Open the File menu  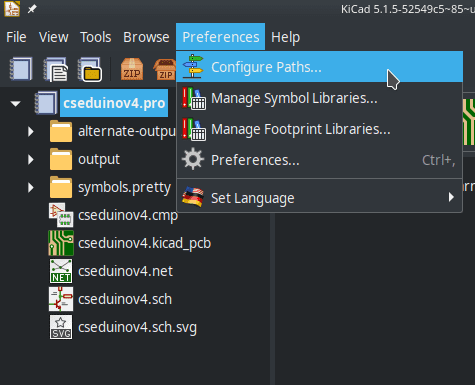point(16,37)
